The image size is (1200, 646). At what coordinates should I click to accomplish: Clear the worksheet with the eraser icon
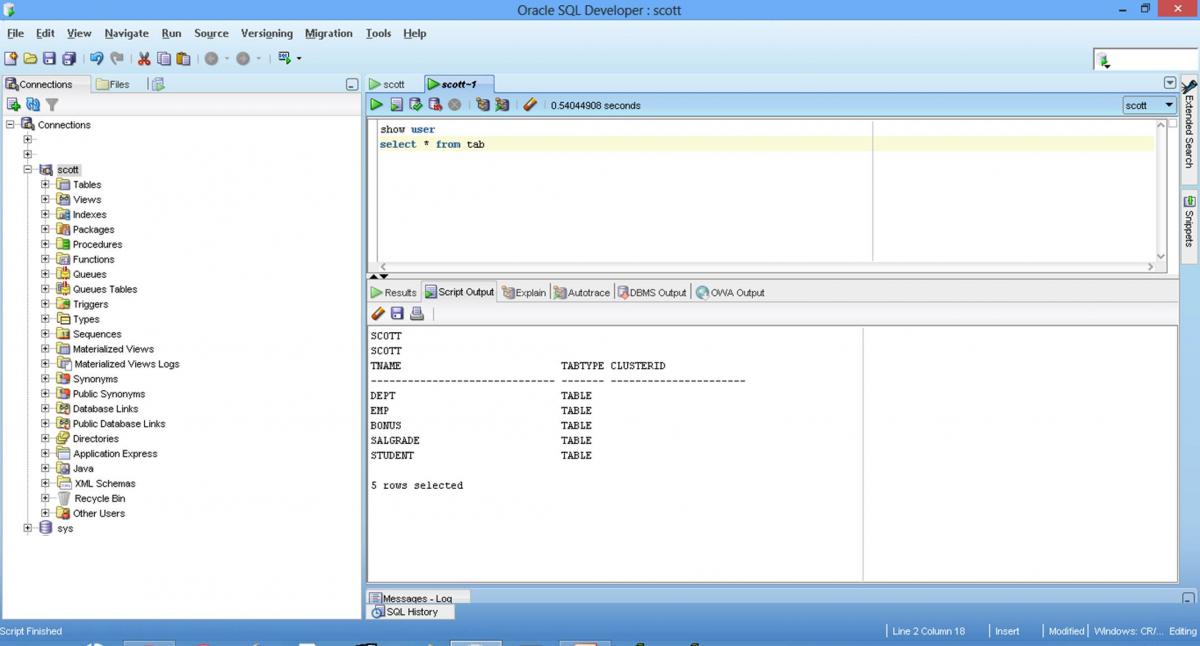[530, 105]
